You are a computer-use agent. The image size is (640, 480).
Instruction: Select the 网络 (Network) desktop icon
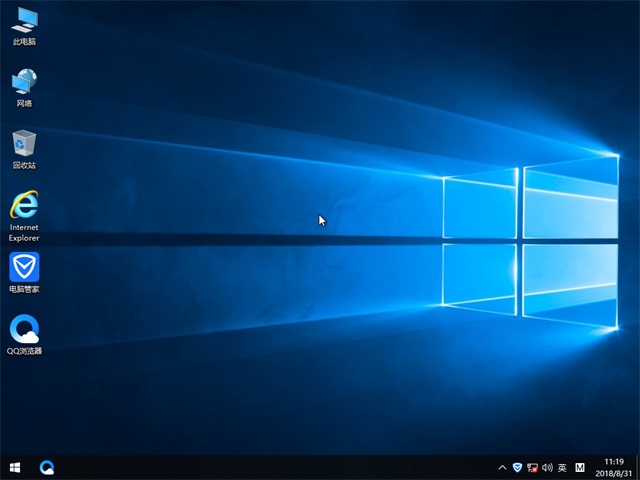pos(24,82)
